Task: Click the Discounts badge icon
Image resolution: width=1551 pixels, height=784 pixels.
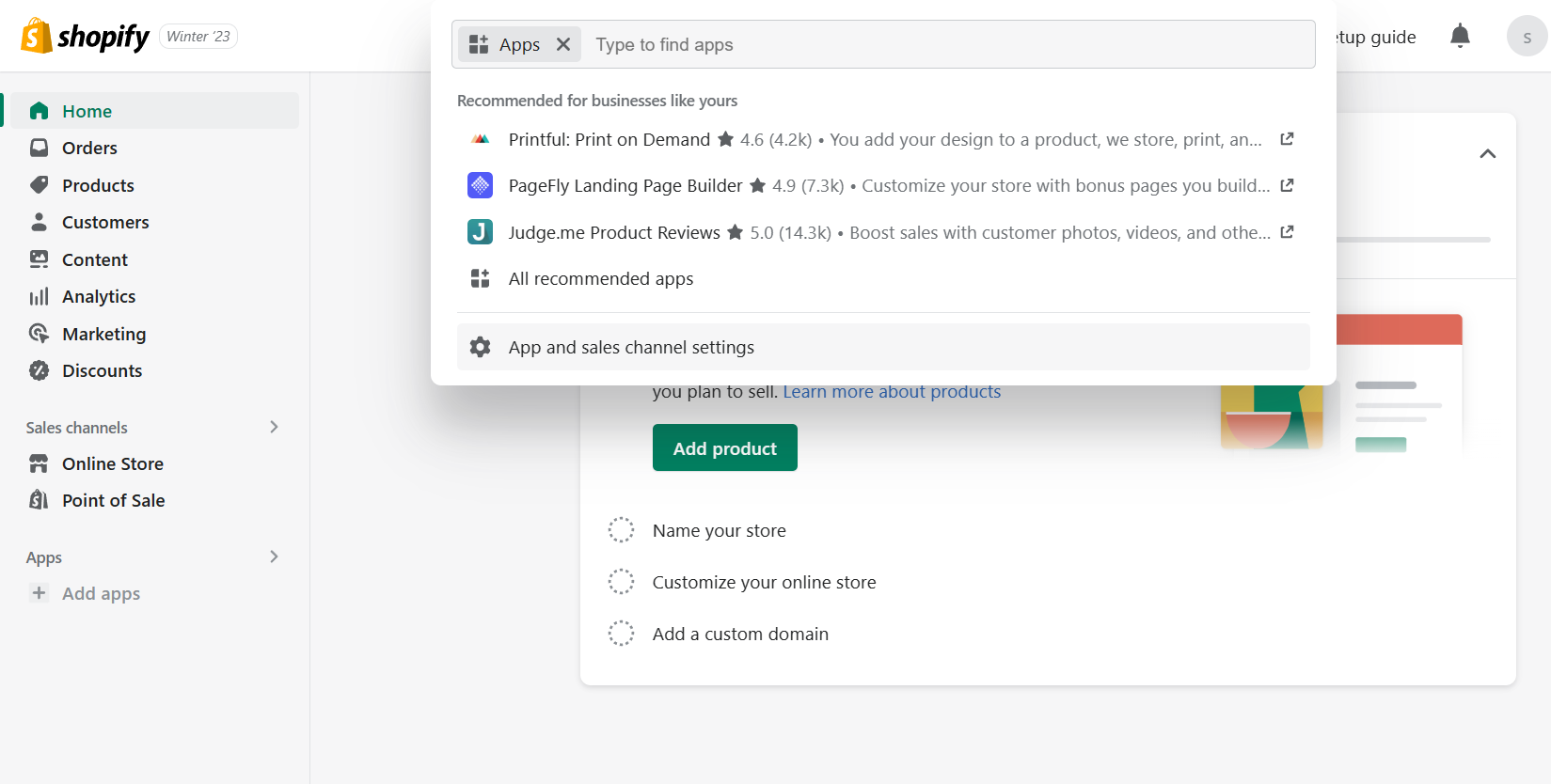Action: 39,370
